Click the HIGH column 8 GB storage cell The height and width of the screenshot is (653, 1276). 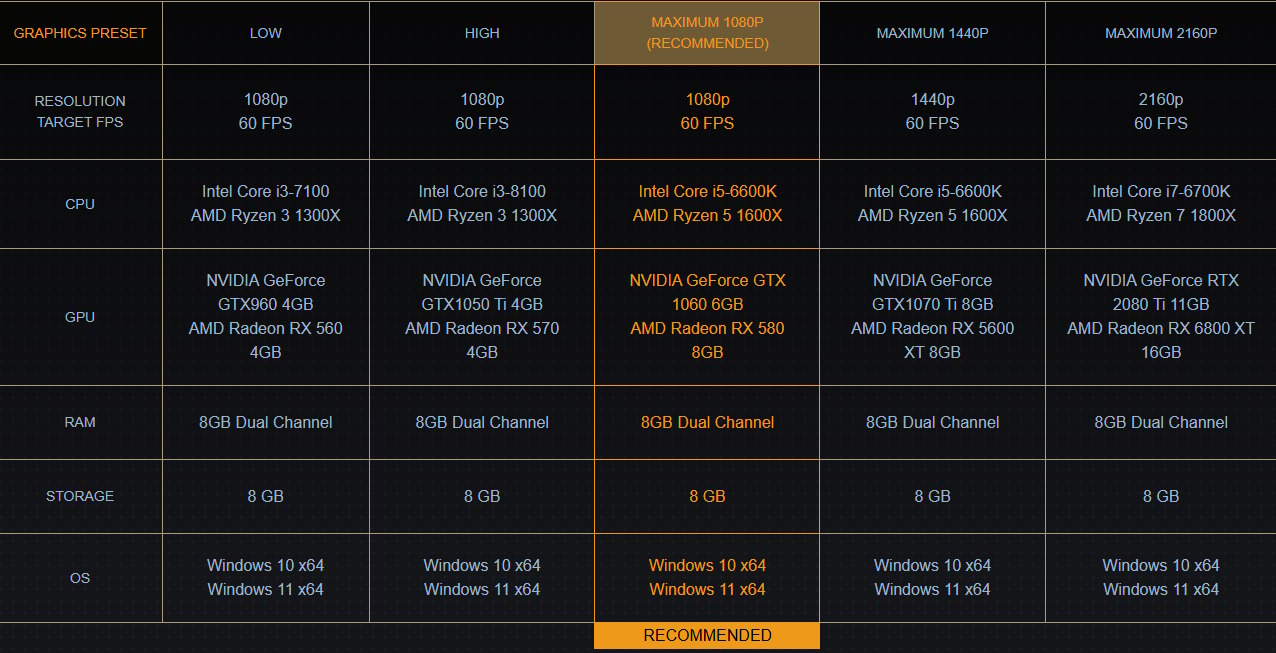482,496
